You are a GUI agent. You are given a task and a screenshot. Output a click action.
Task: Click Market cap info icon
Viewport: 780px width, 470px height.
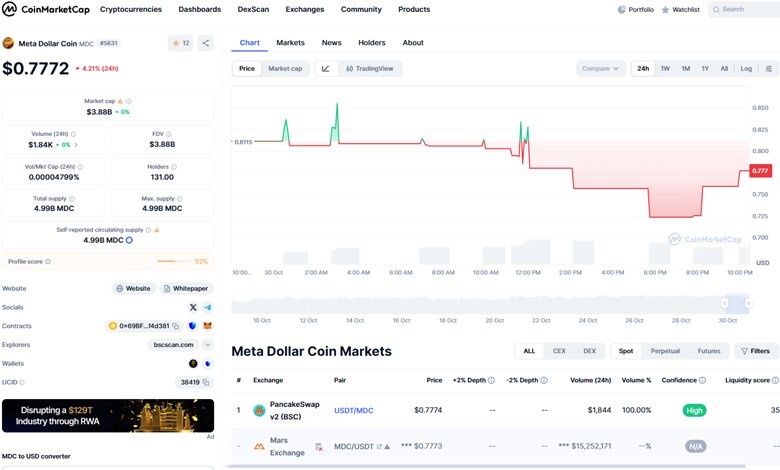click(129, 101)
